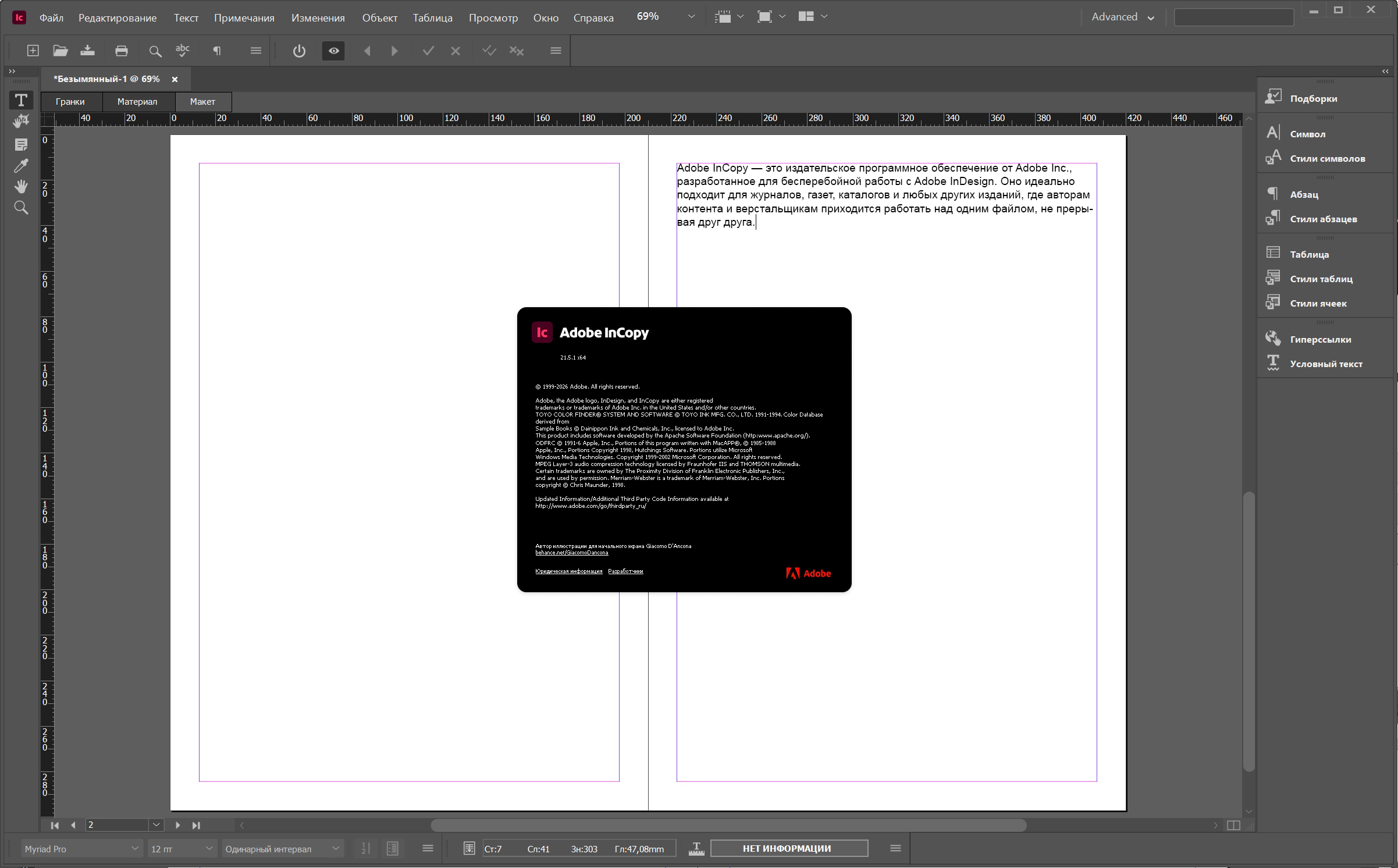Reject the change with the X icon
1398x868 pixels.
click(x=456, y=51)
